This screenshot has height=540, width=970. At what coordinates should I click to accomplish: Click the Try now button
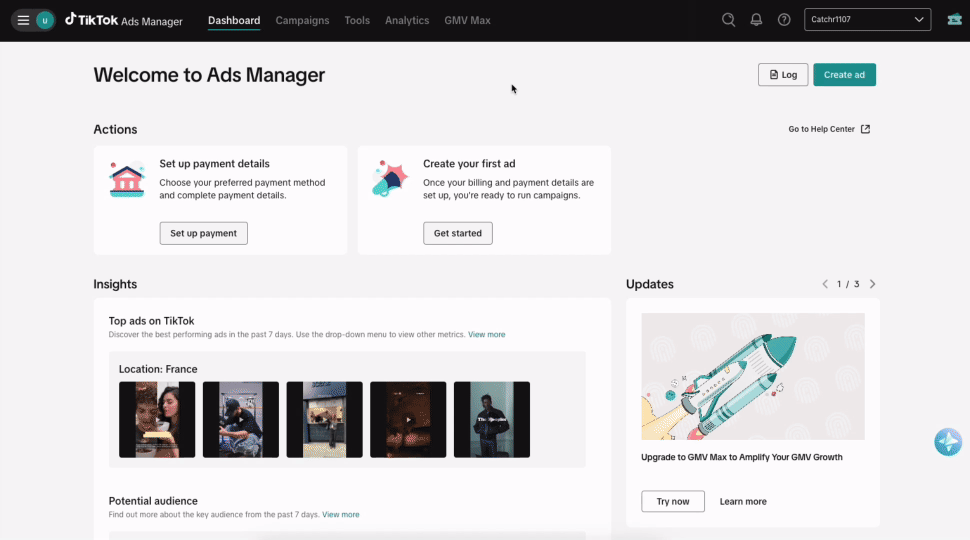(672, 501)
